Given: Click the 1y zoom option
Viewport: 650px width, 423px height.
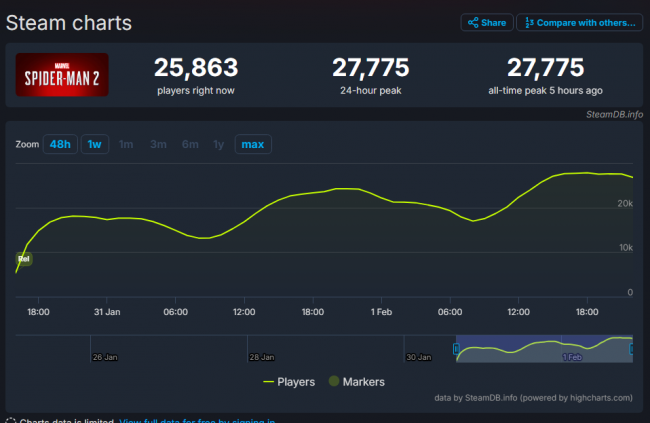Looking at the screenshot, I should (218, 145).
